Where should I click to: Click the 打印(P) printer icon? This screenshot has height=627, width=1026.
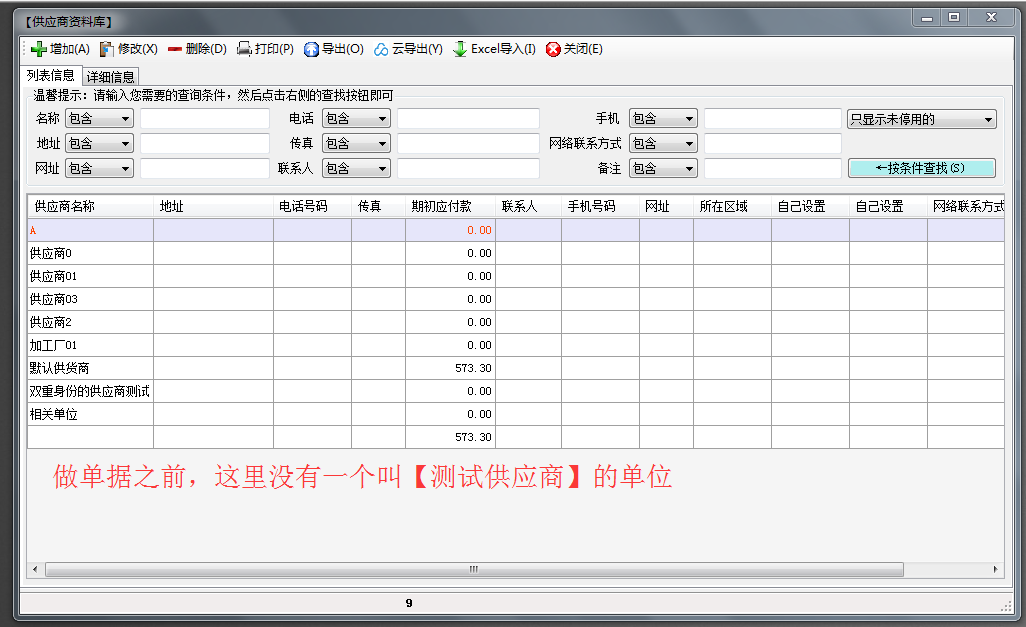point(244,49)
